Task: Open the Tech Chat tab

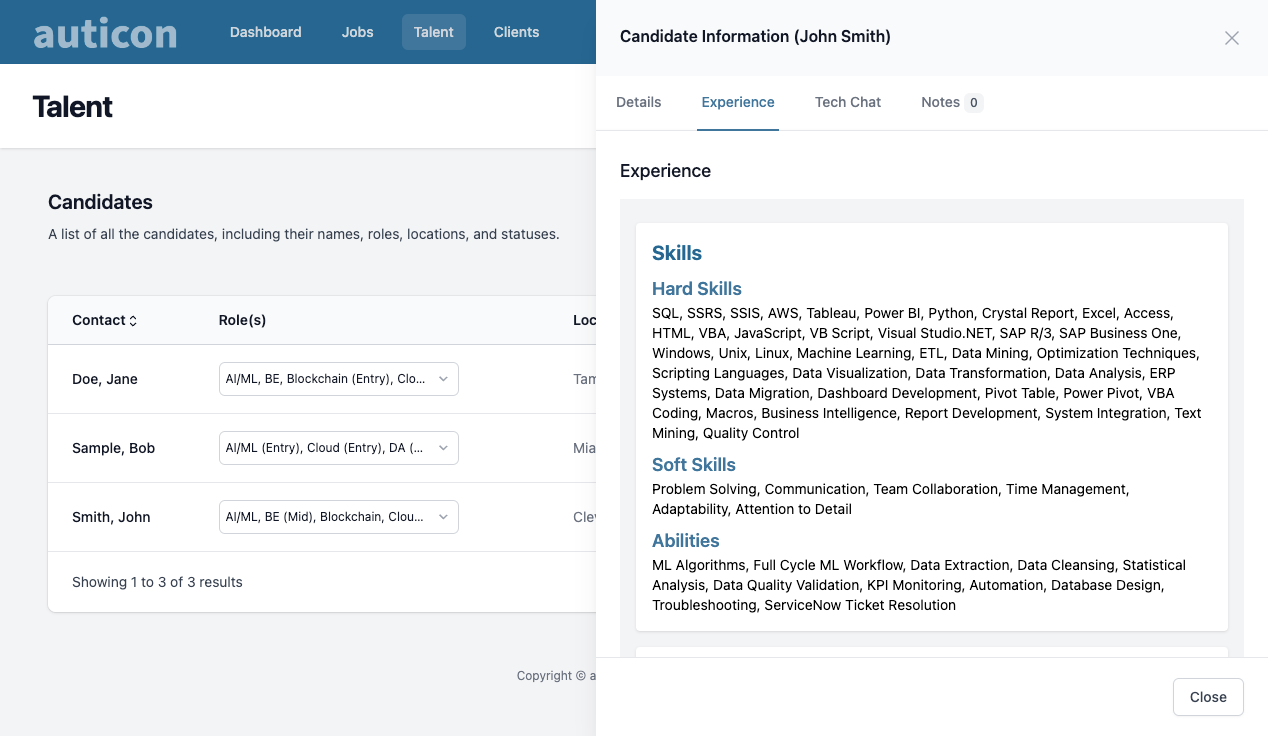Action: click(847, 102)
